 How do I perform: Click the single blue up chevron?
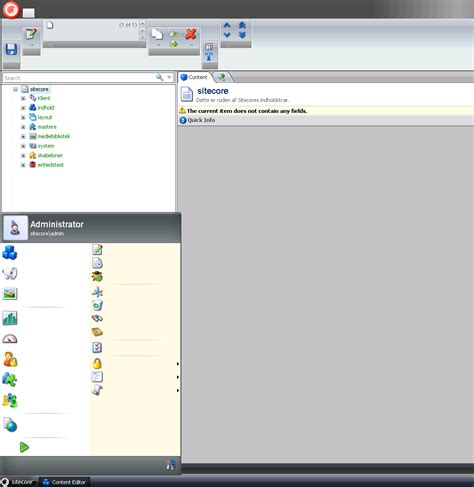pyautogui.click(x=227, y=25)
